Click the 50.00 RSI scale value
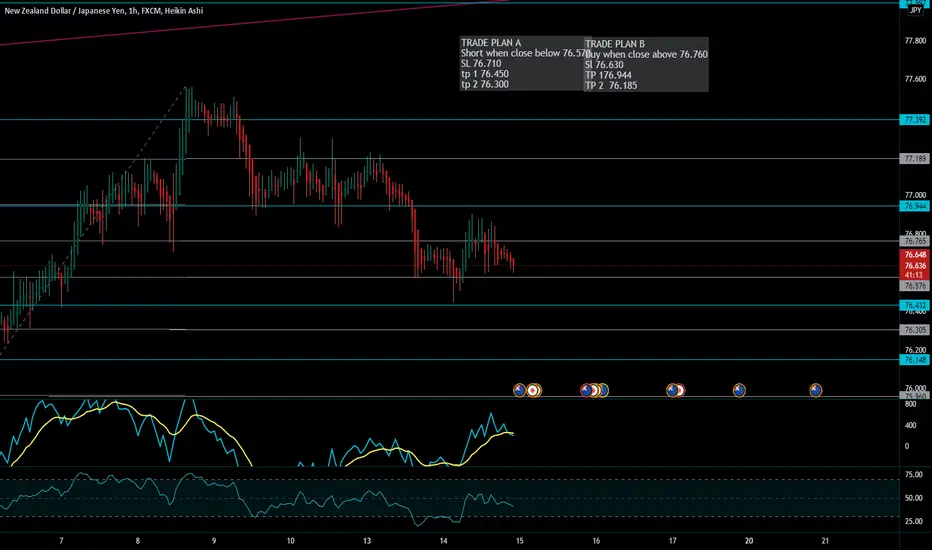932x550 pixels. (914, 498)
